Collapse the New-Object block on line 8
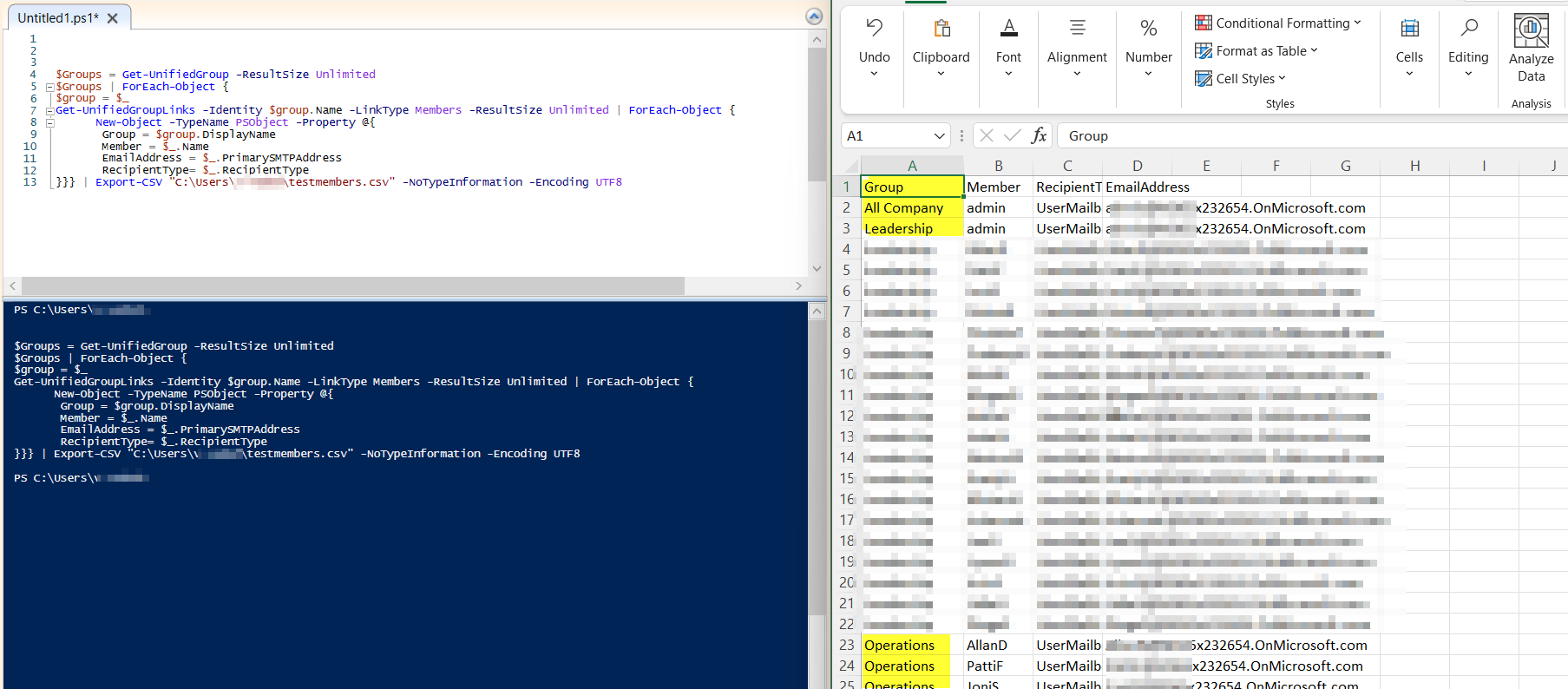Screen dimensions: 1568x689 pyautogui.click(x=49, y=122)
